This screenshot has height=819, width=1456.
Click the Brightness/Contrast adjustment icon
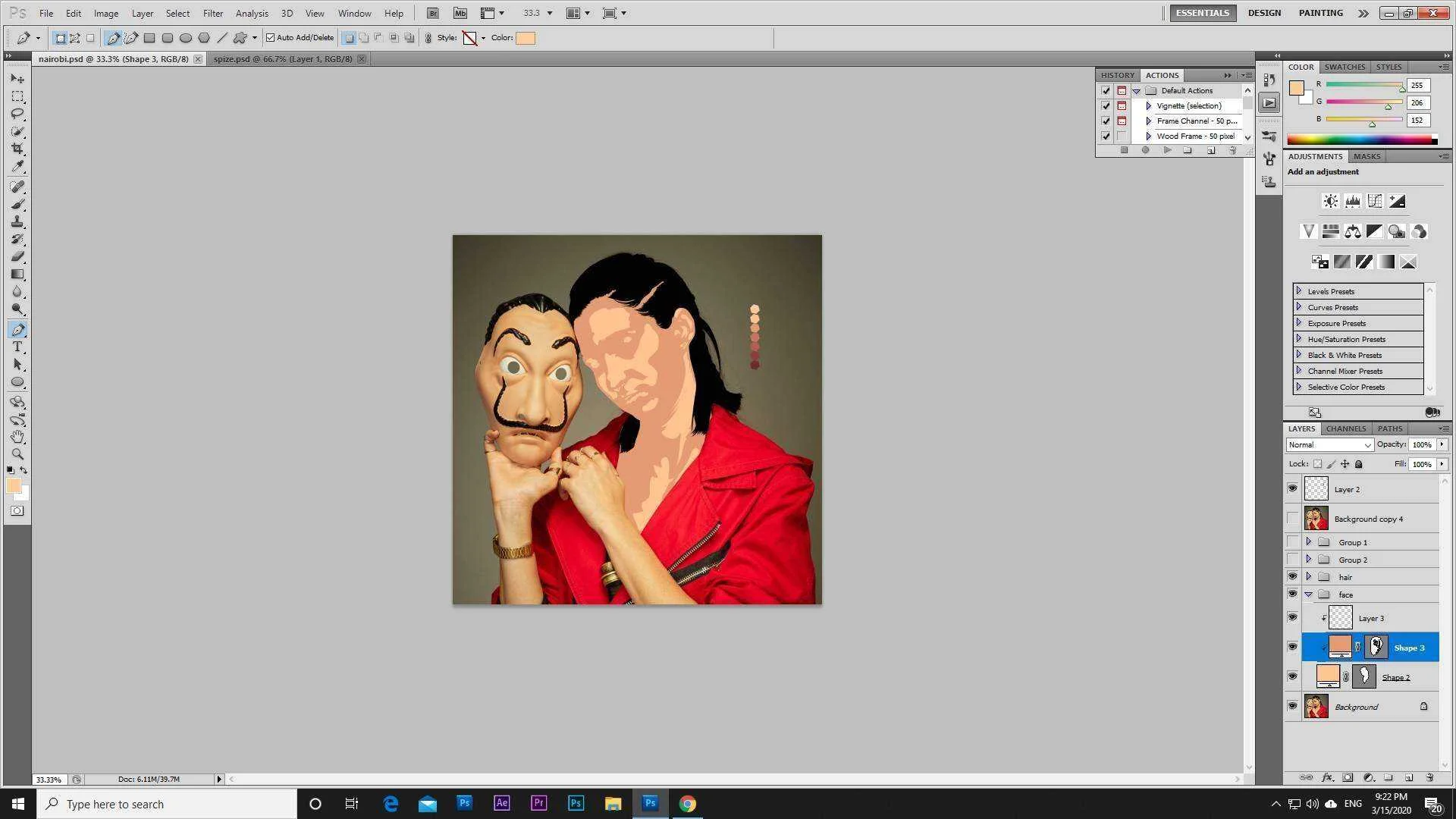[x=1330, y=201]
